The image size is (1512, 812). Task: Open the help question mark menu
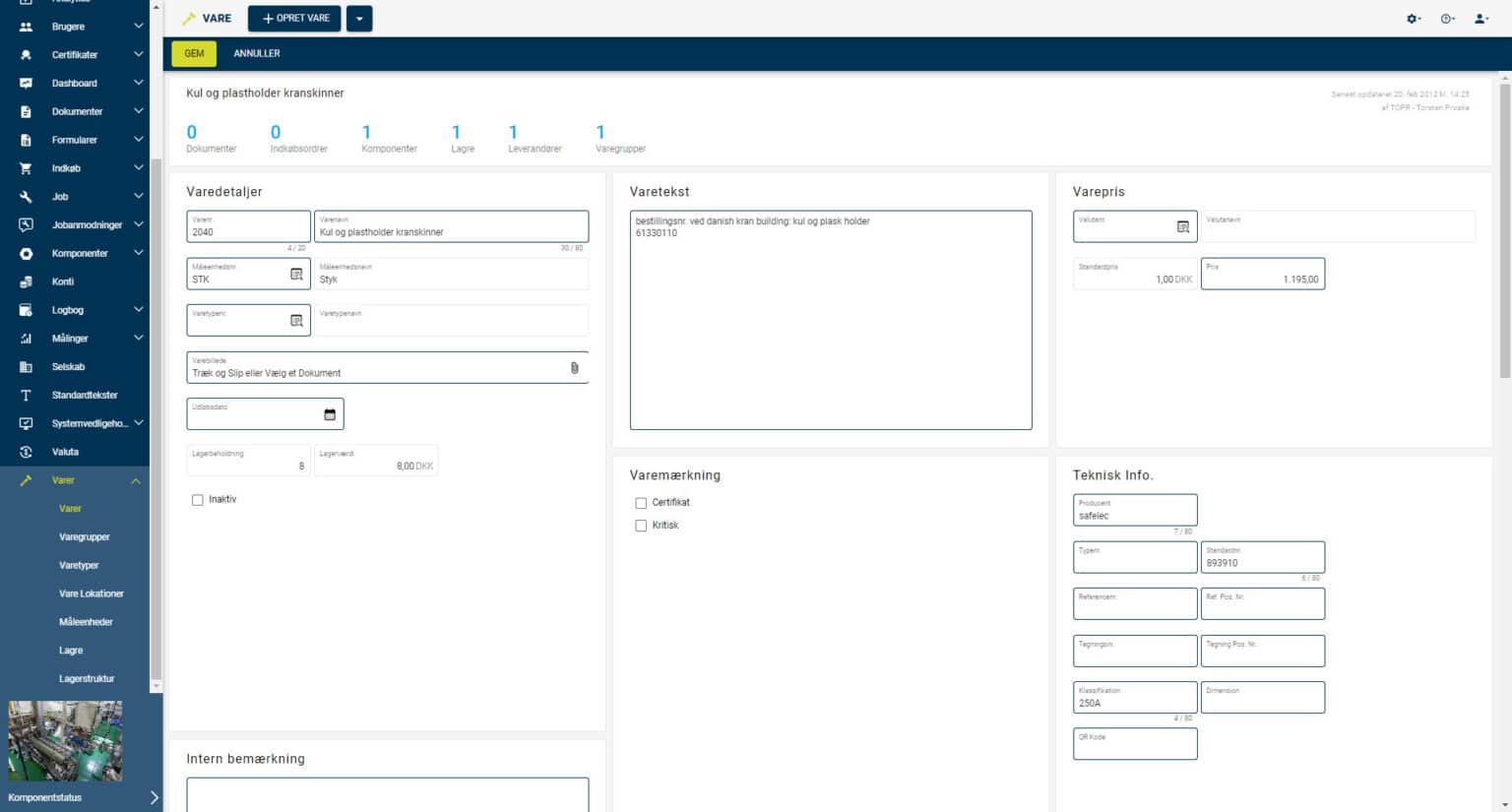[x=1447, y=19]
